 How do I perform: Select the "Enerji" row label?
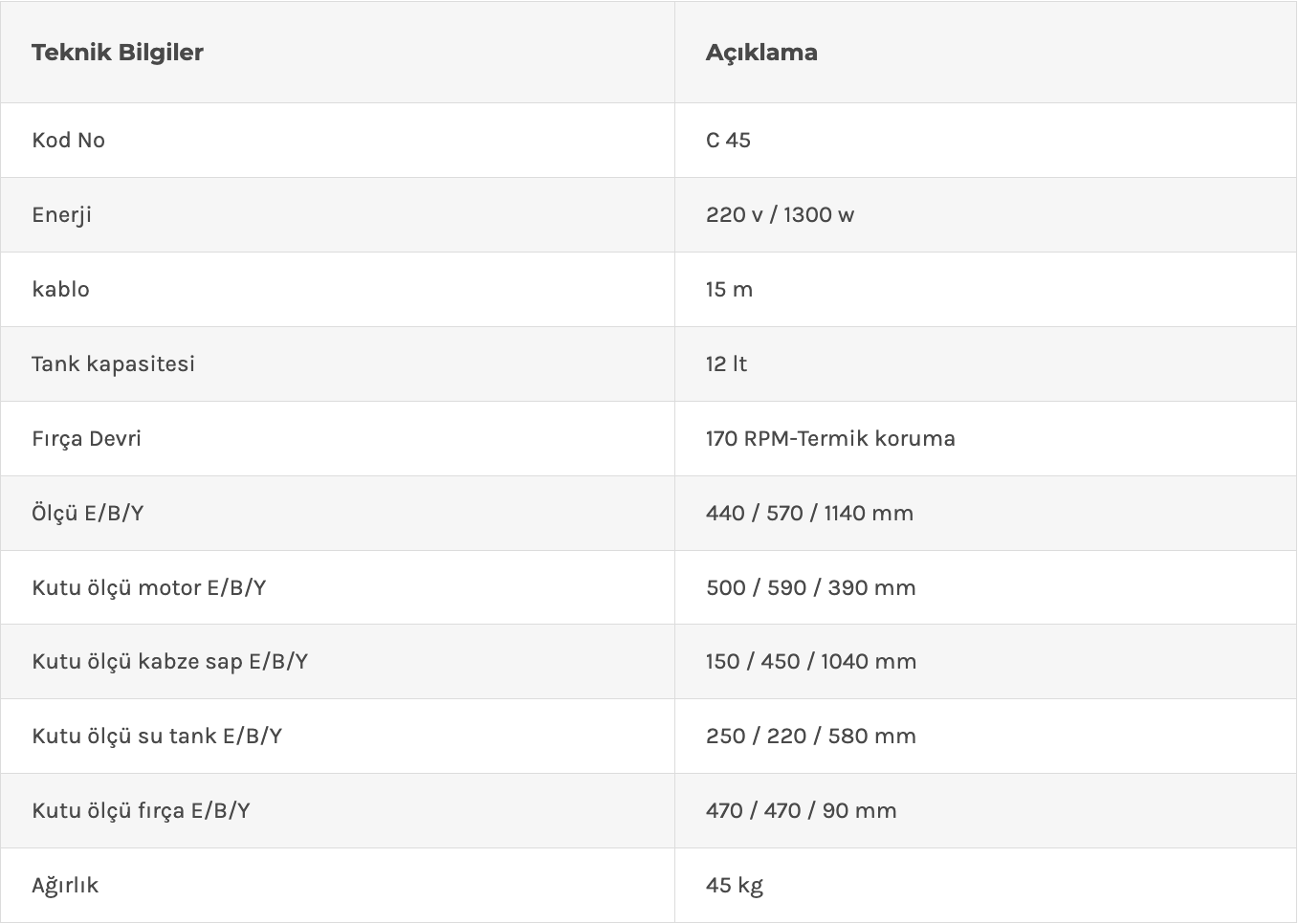62,215
